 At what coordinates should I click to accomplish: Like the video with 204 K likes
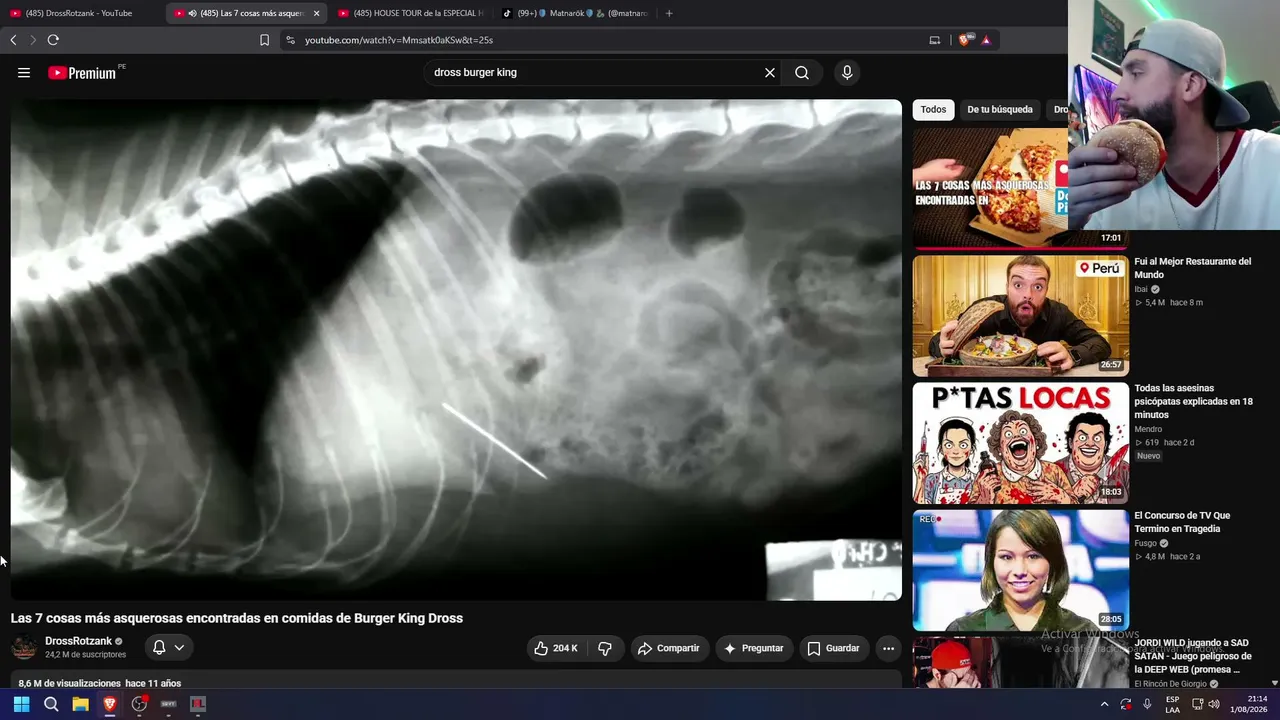556,648
